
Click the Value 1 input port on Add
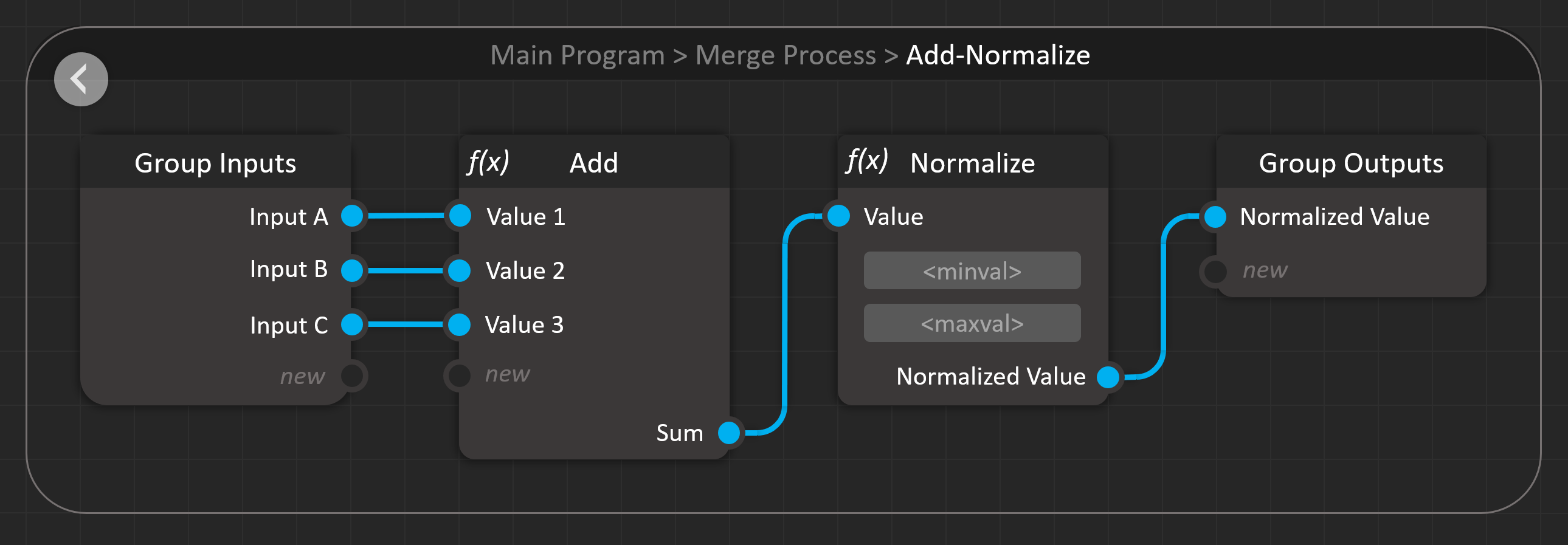[458, 216]
